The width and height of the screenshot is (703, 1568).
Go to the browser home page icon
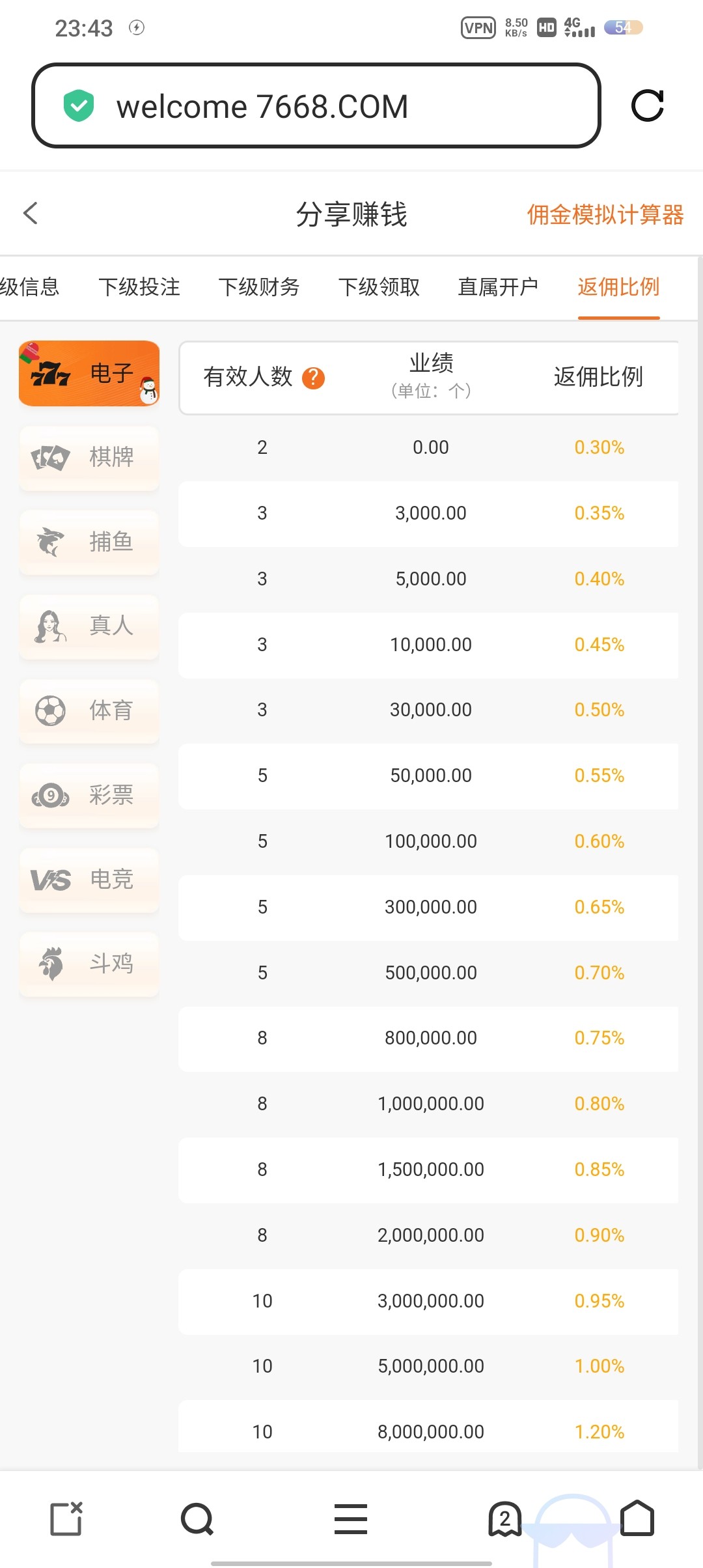coord(637,1519)
